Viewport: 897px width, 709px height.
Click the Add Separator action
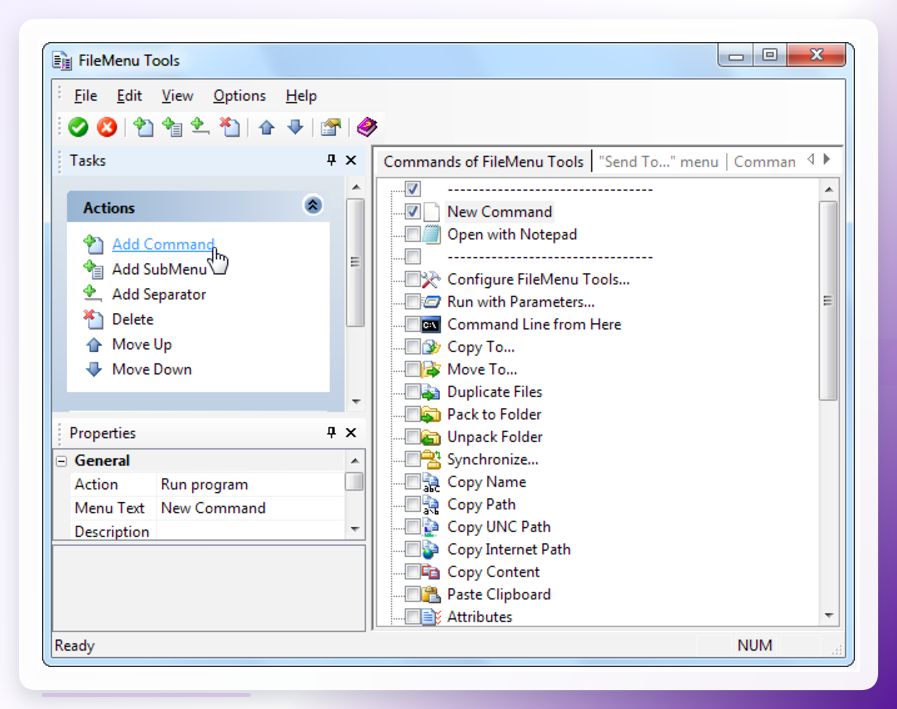coord(159,295)
